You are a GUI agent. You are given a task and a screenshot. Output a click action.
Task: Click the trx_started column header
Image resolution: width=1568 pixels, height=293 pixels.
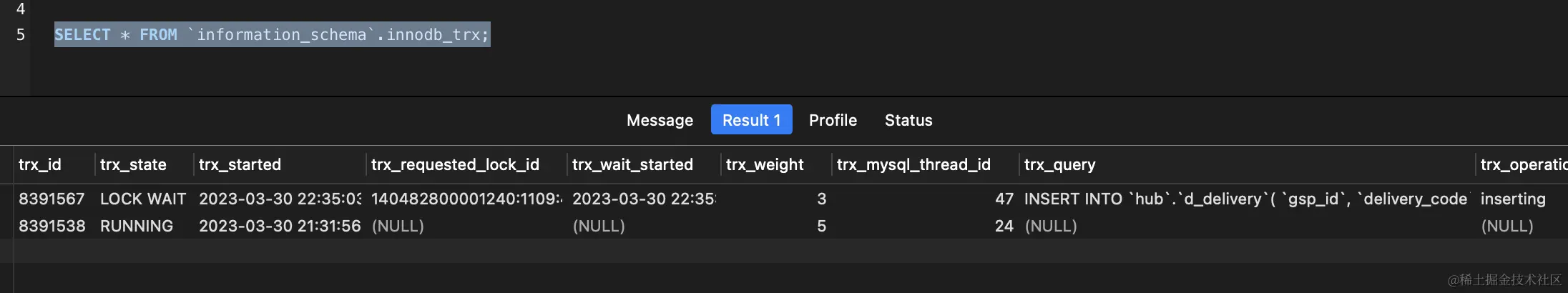pyautogui.click(x=240, y=164)
